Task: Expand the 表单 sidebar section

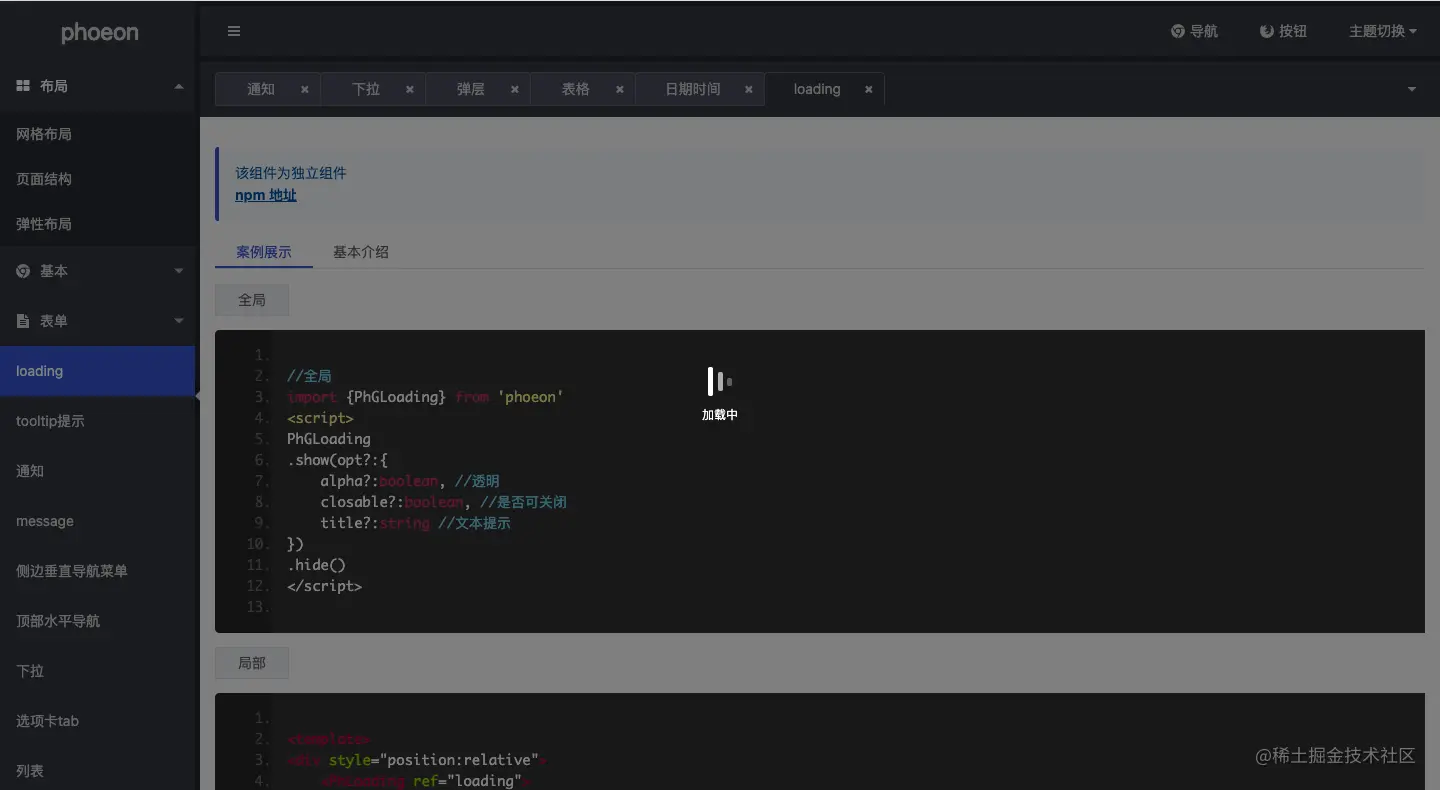Action: coord(179,321)
